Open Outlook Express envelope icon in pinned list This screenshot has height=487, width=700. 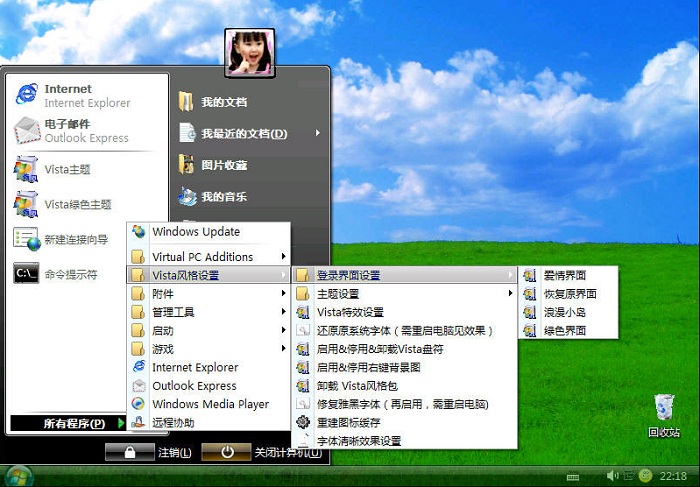[26, 131]
